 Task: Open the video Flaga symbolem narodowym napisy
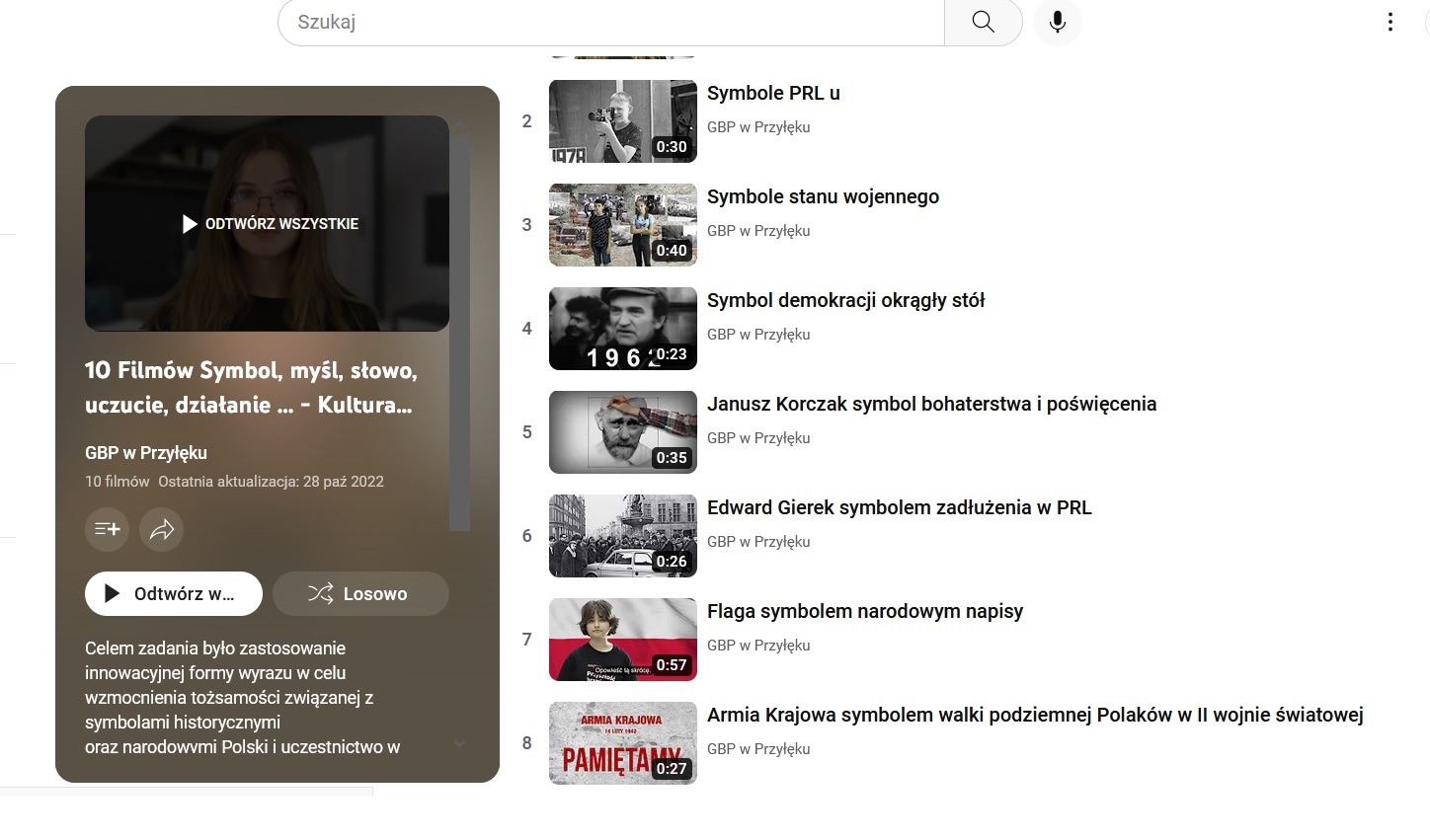tap(865, 611)
